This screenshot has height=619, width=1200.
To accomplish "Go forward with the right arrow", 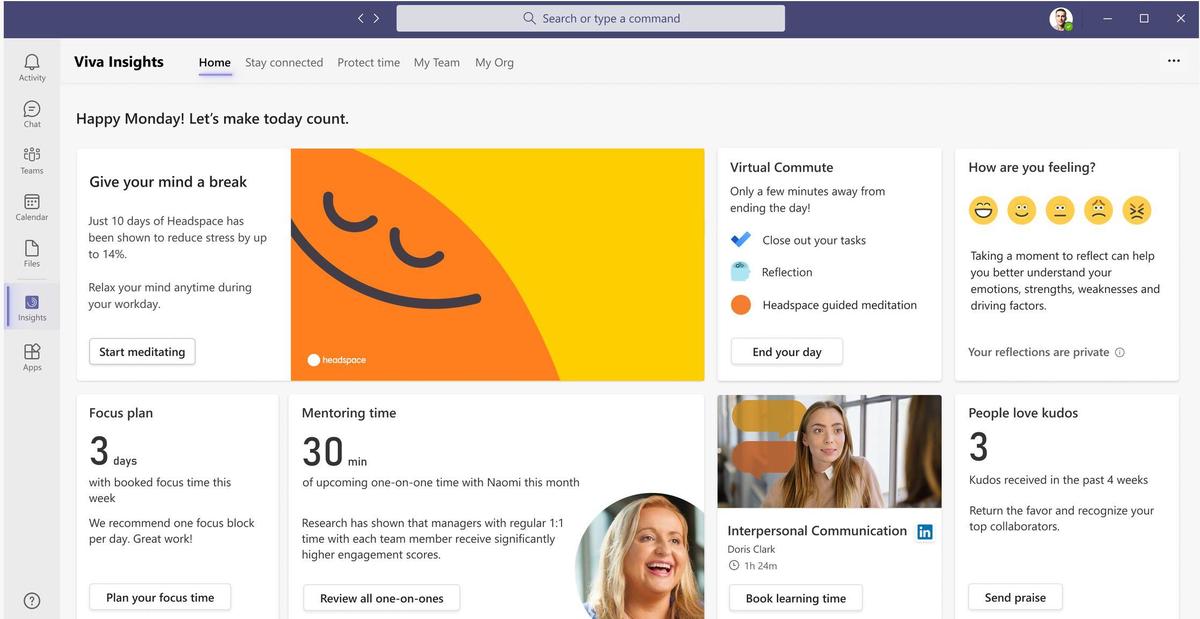I will [376, 18].
